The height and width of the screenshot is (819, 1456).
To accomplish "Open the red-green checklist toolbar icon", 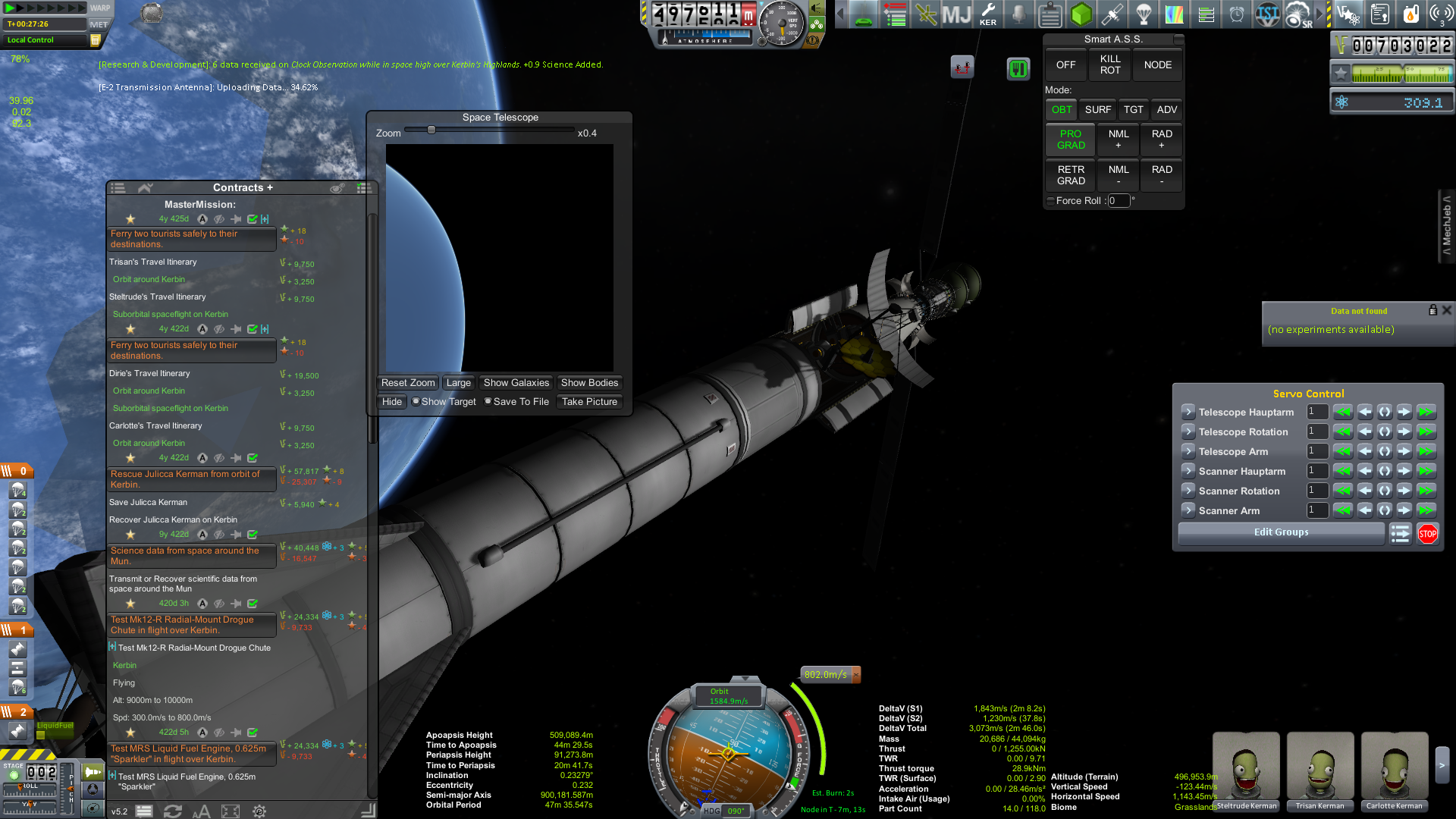I will click(x=895, y=14).
